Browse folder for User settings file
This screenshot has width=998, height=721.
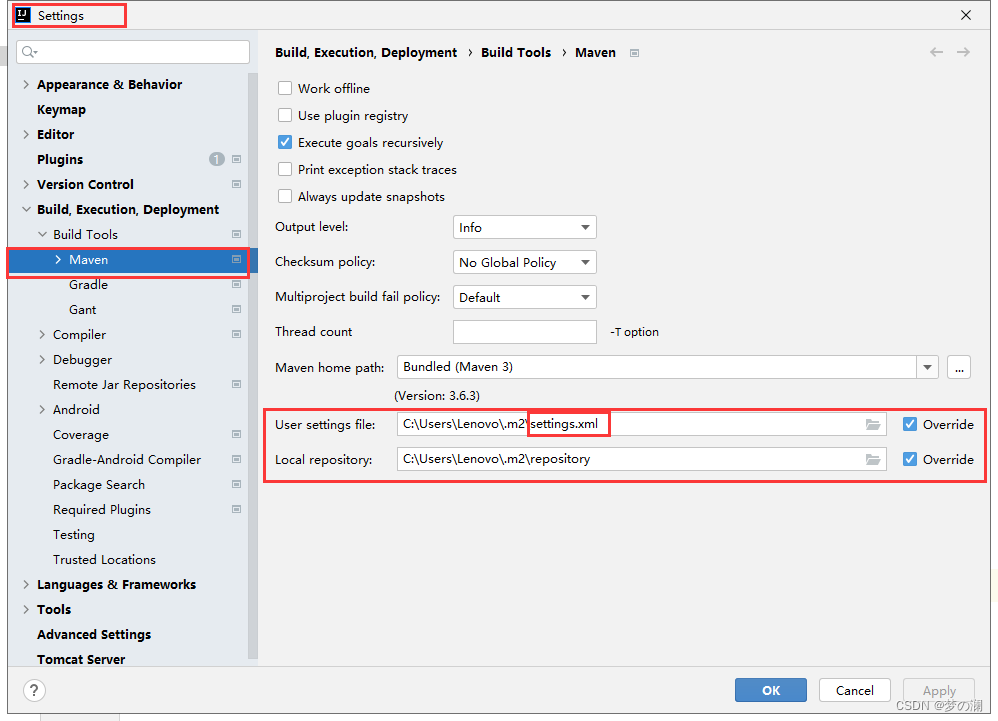(x=873, y=424)
